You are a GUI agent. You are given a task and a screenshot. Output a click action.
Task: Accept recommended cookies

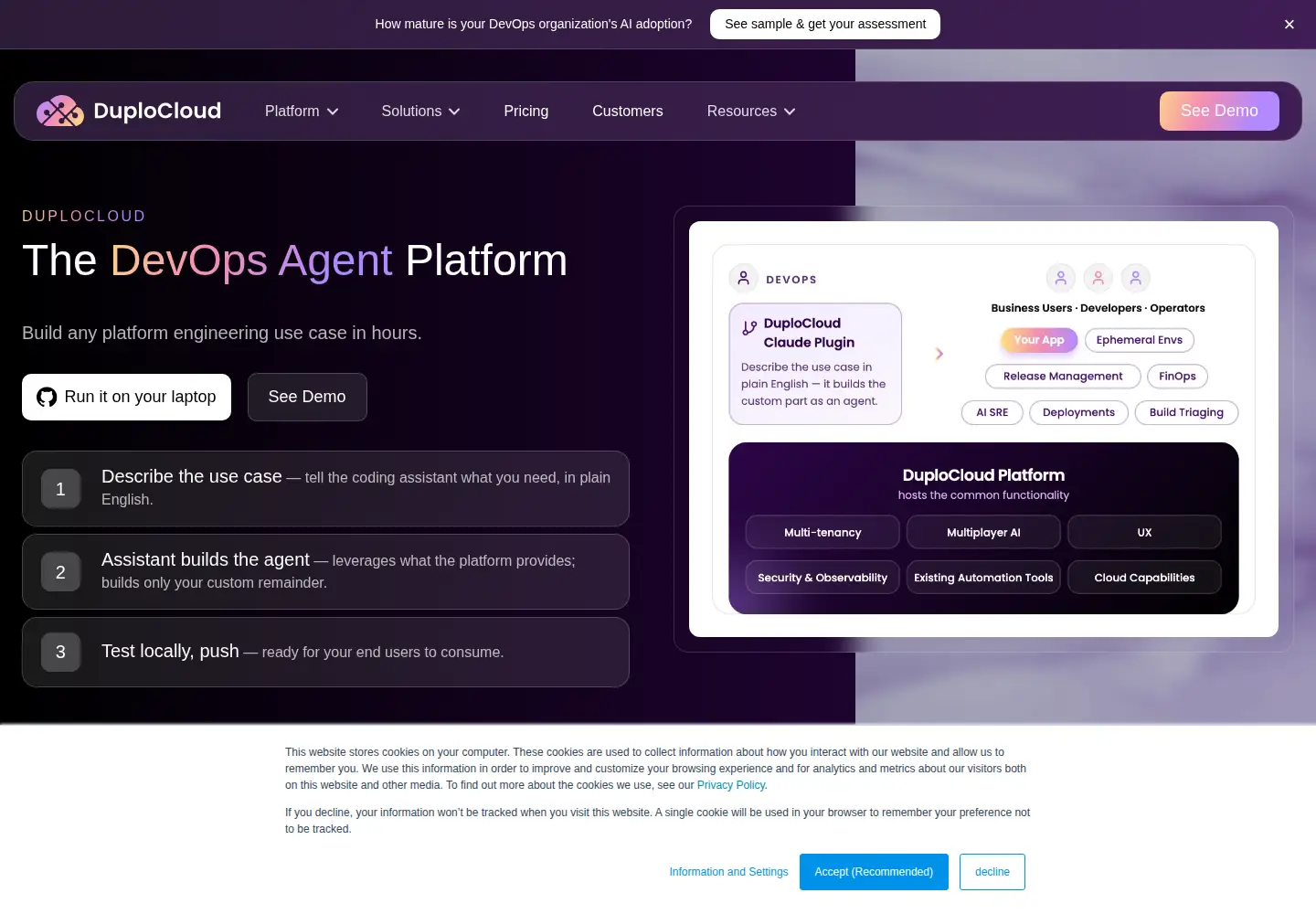coord(874,872)
